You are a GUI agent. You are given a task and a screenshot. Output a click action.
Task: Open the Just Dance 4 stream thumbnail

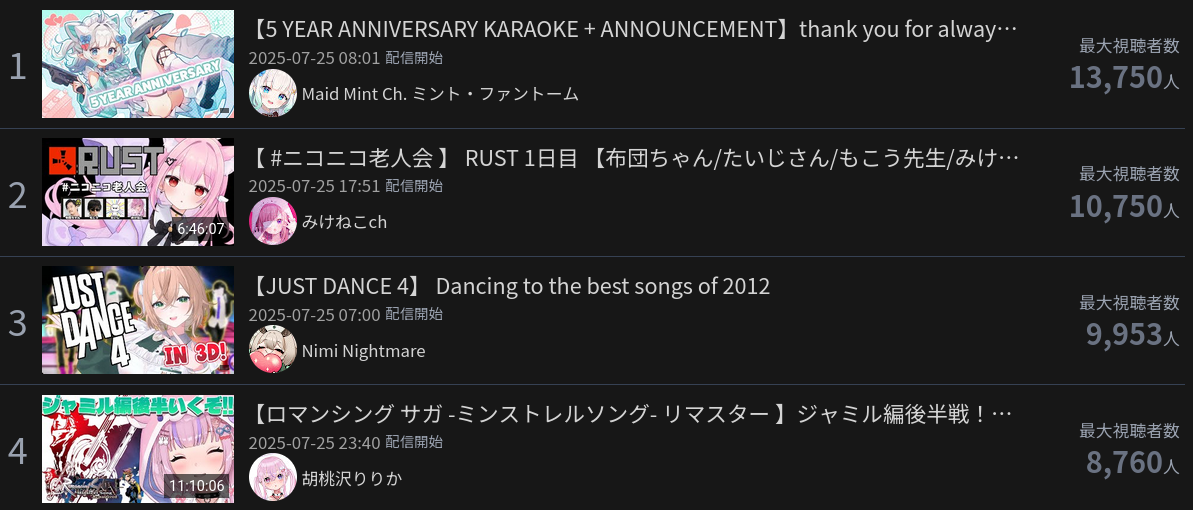tap(138, 320)
